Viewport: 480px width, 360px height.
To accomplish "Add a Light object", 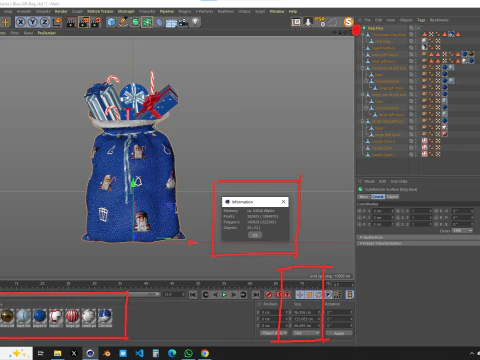I will click(195, 22).
